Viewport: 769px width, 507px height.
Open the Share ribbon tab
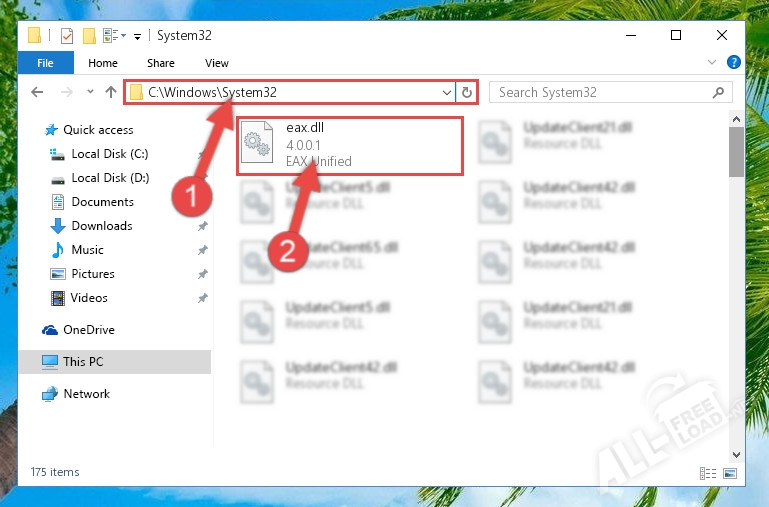coord(160,63)
